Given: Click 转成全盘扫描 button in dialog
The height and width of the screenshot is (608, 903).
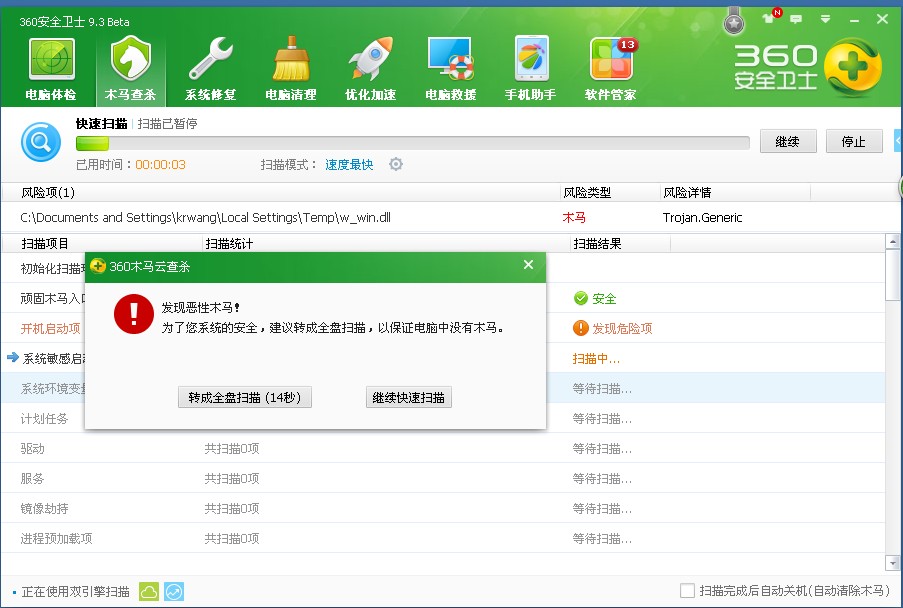Looking at the screenshot, I should (x=245, y=397).
